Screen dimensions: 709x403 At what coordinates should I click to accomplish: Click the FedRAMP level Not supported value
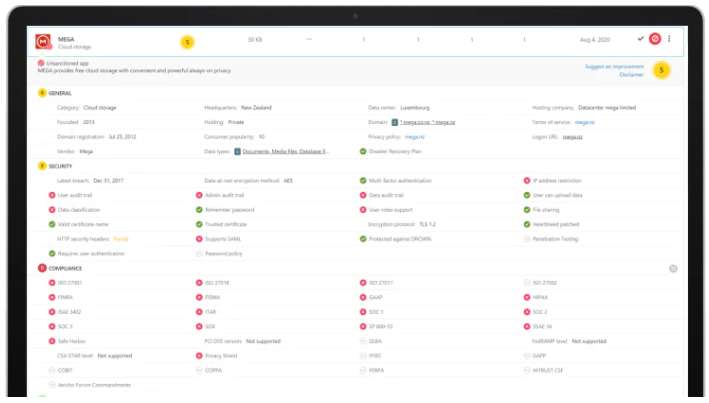[x=589, y=341]
